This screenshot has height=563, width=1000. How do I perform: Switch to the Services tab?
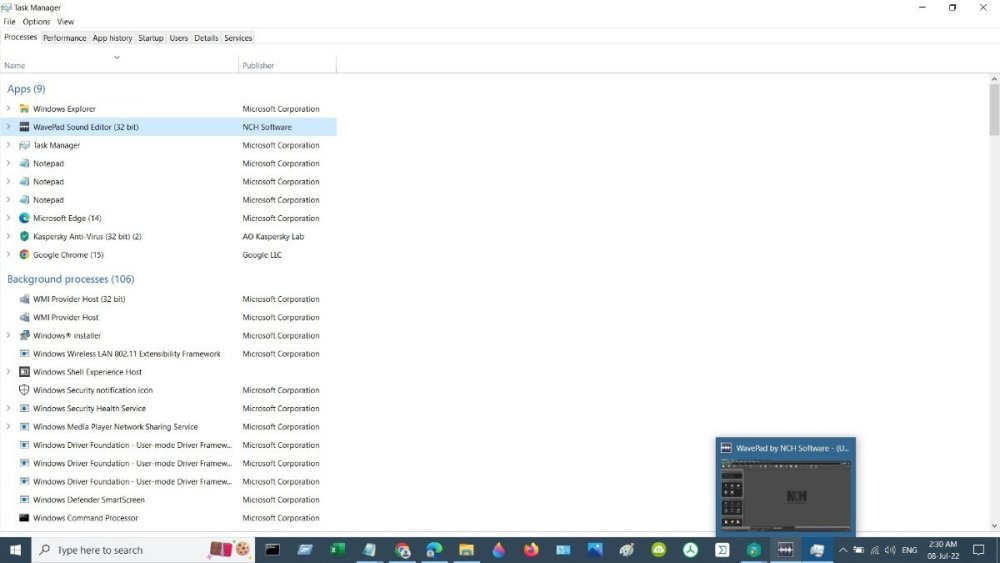pos(238,38)
